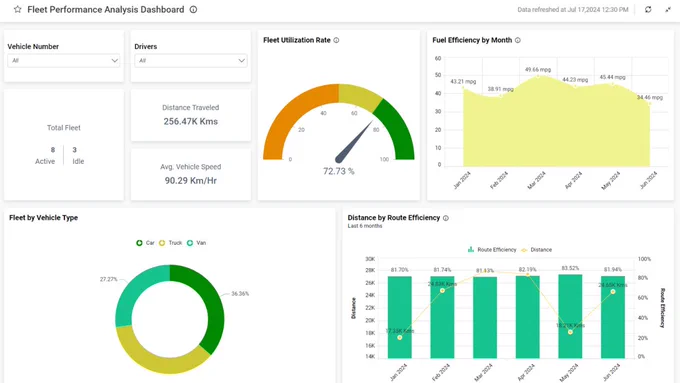
Task: Click the Data refreshed timestamp text
Action: (573, 10)
